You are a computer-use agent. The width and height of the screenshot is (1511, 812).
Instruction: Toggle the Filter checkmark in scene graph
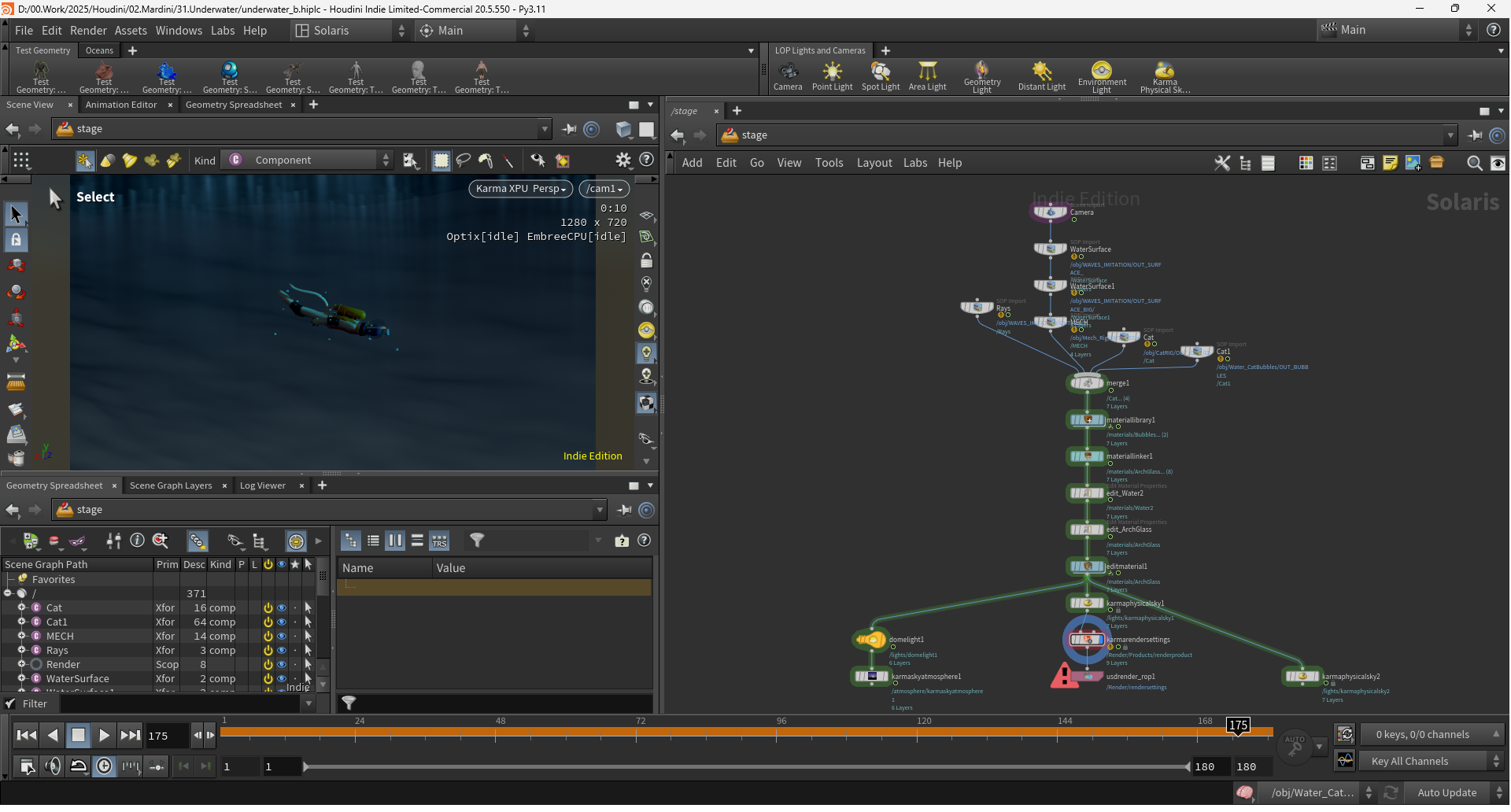[x=10, y=704]
